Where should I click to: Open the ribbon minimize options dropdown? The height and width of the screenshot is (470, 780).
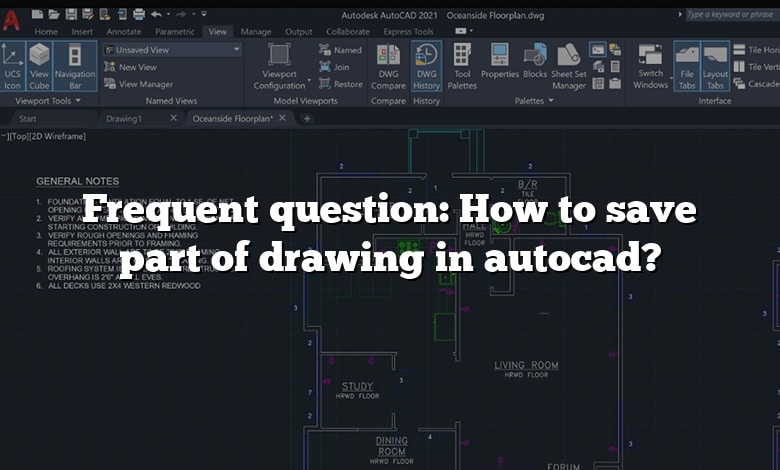tap(471, 31)
